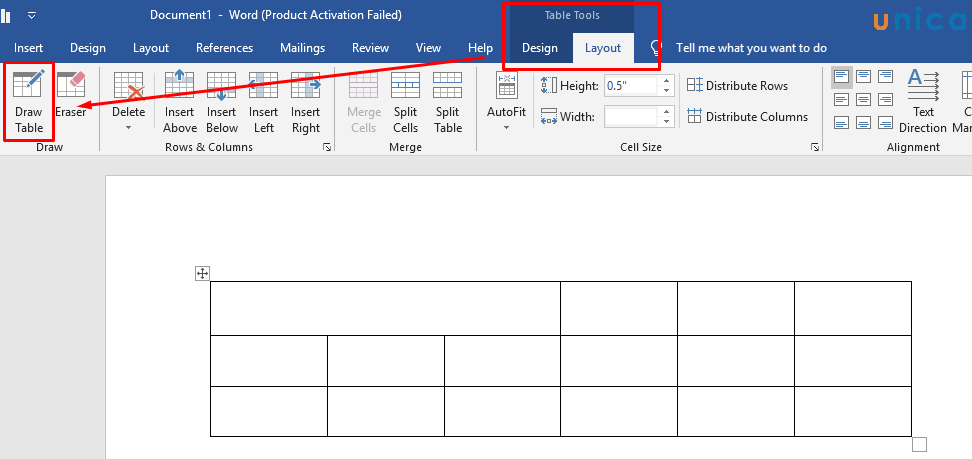Toggle Align Bottom Right cell alignment
972x459 pixels.
(885, 123)
